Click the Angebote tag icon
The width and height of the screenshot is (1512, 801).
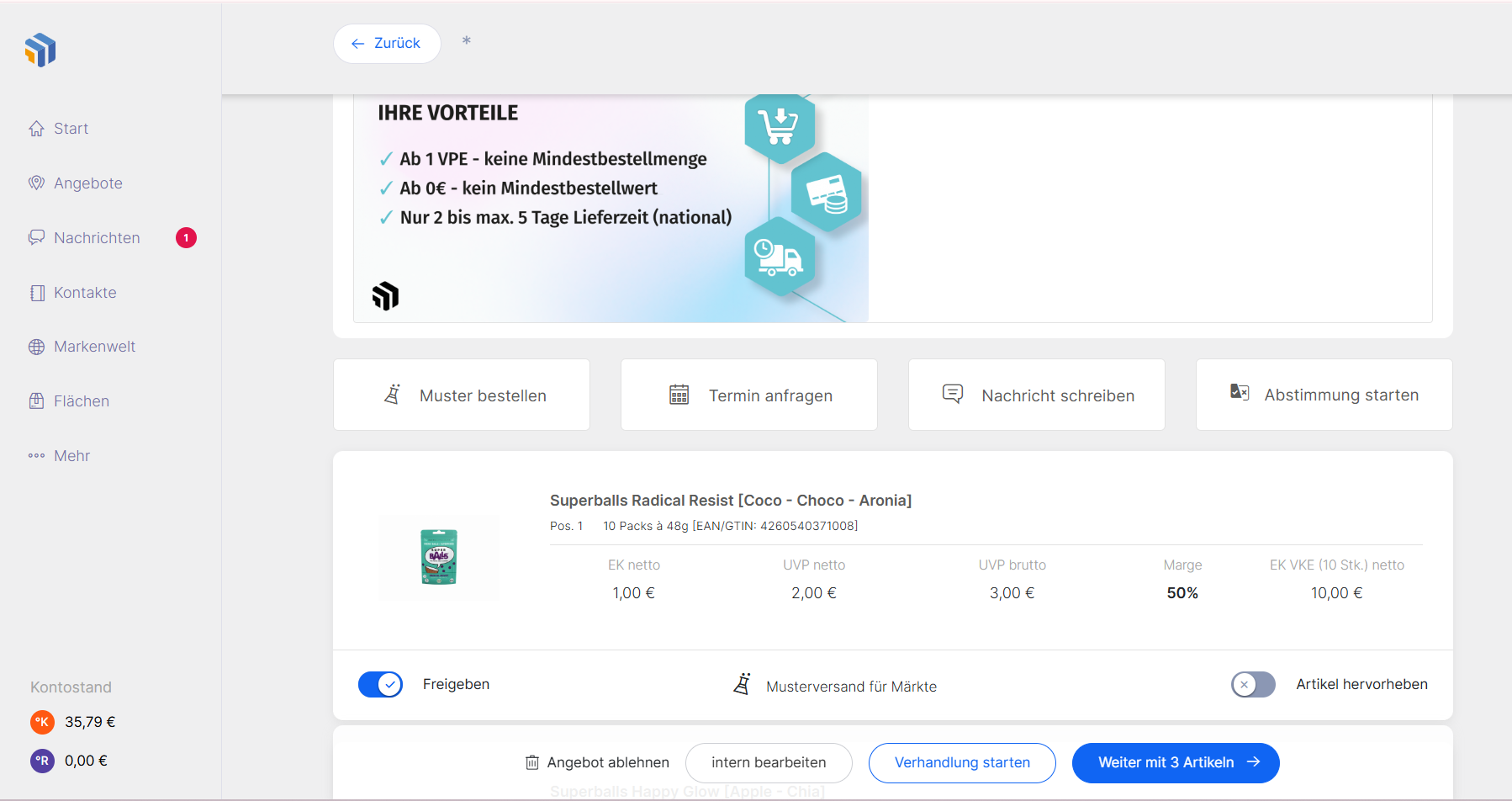point(36,183)
